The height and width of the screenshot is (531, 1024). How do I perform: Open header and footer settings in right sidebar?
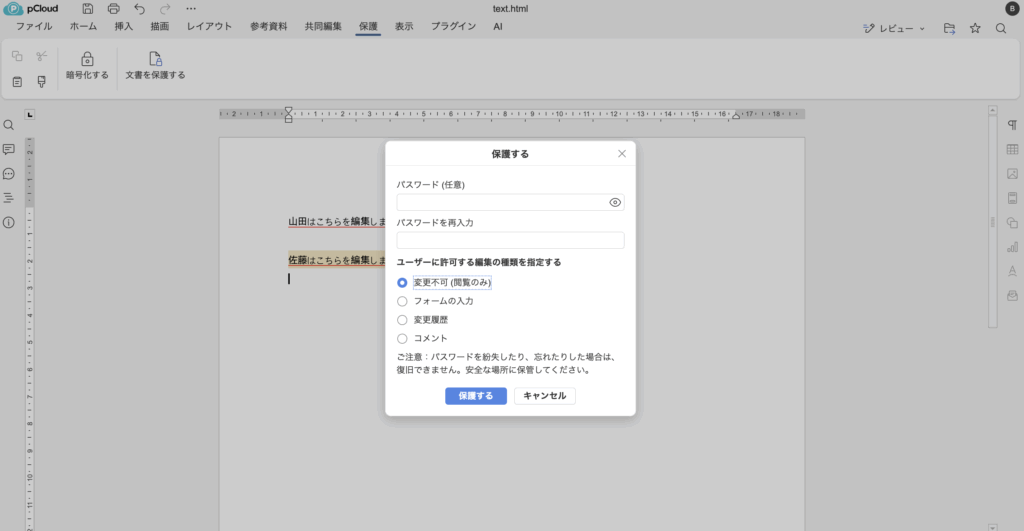coord(1012,198)
